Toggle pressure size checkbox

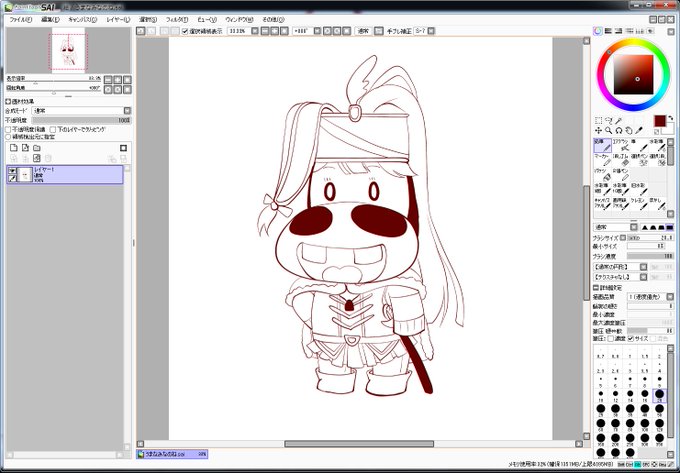631,338
